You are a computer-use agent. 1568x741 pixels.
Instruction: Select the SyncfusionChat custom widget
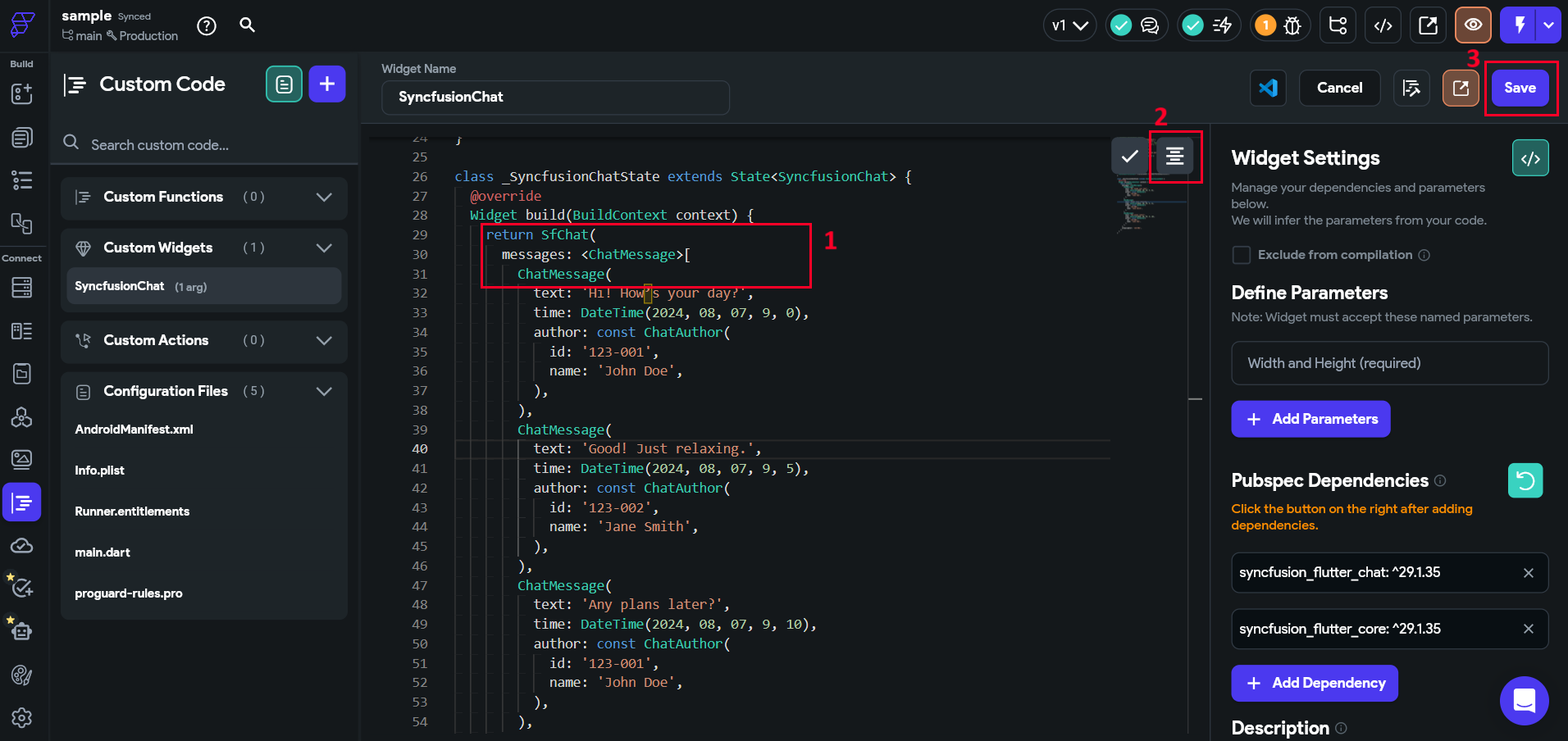click(120, 286)
